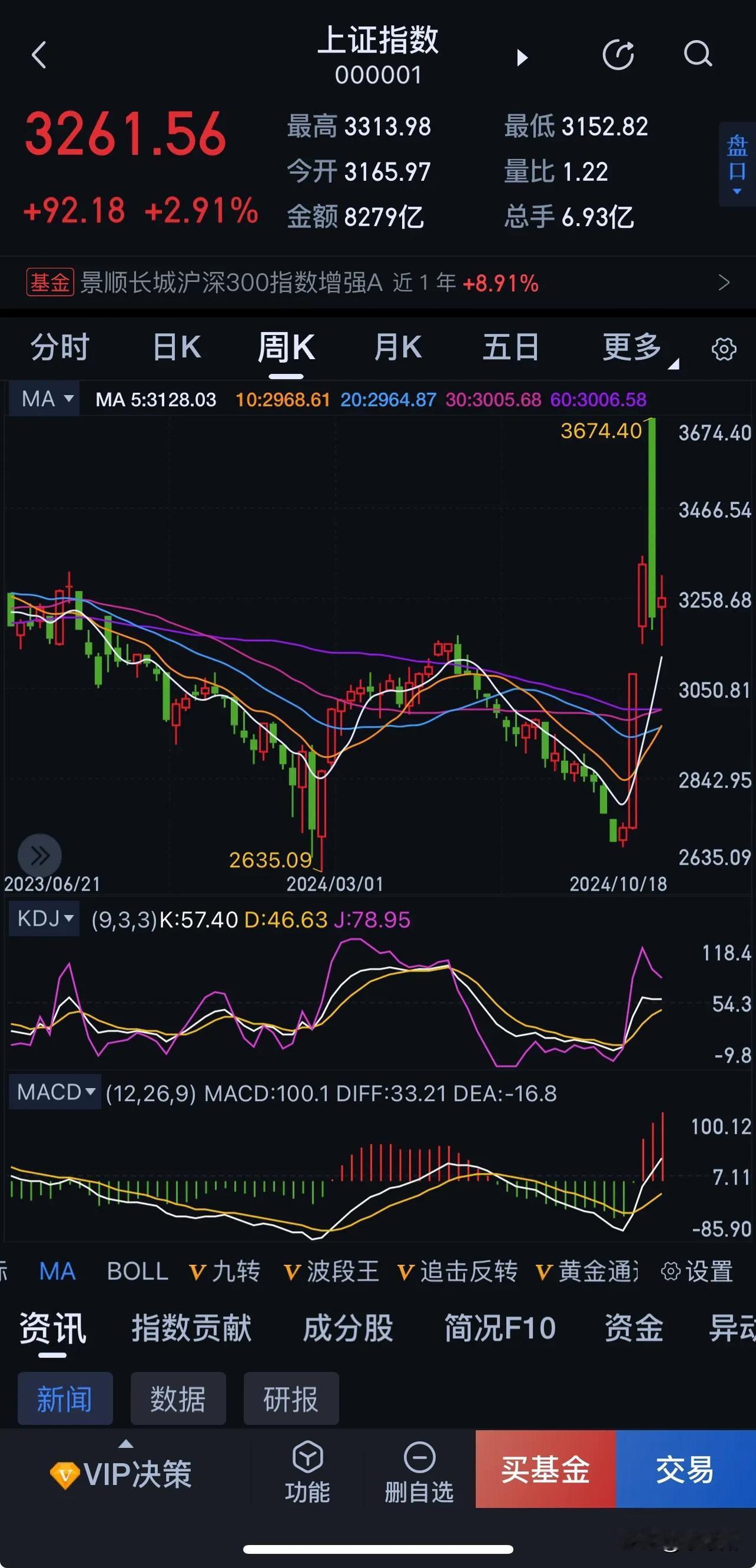Open the 成分股 tab
Screen dimensions: 756x1568
[x=347, y=1328]
